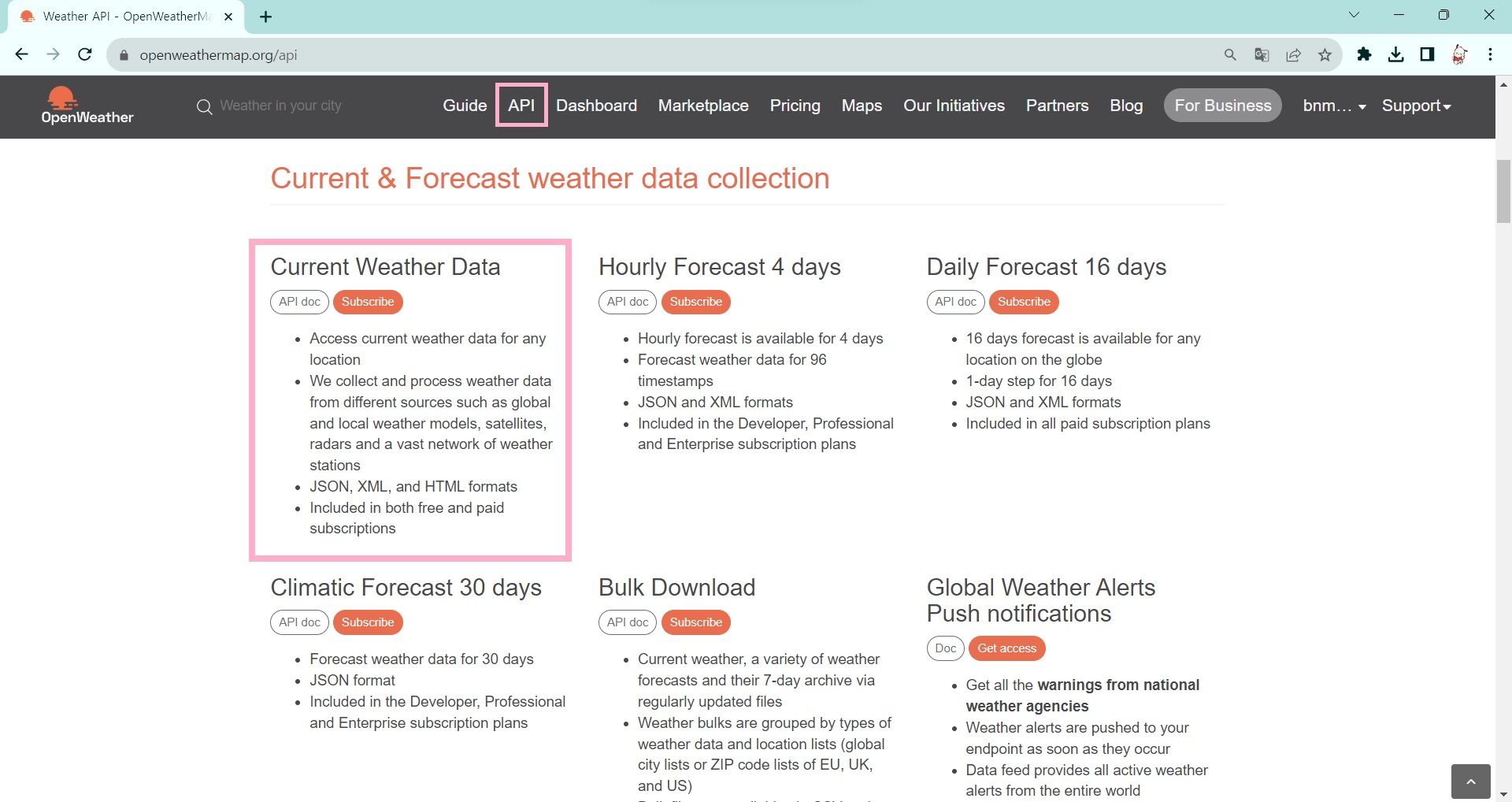Open the Blog menu item
Image resolution: width=1512 pixels, height=802 pixels.
1126,106
